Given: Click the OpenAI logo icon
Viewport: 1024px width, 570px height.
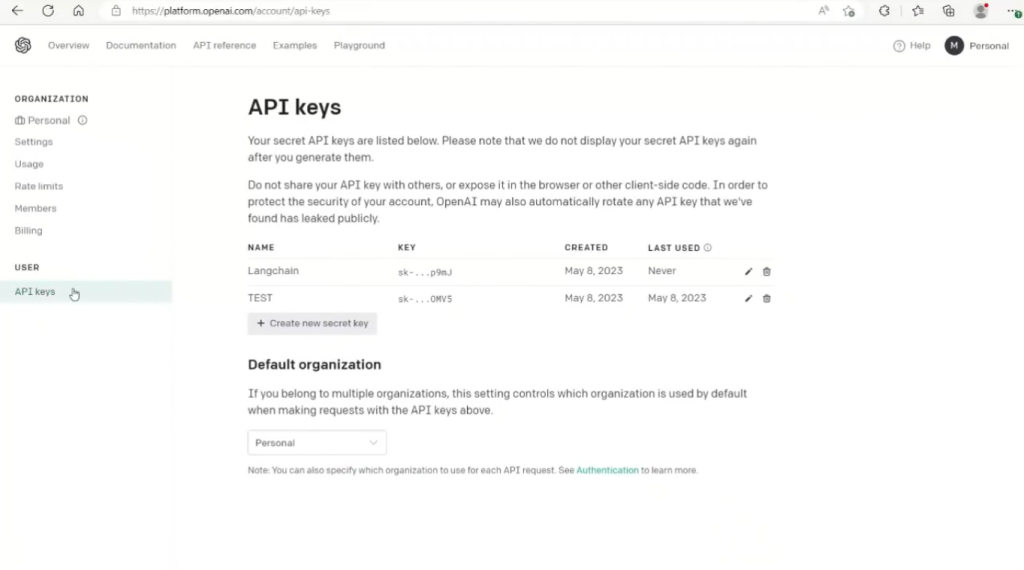Looking at the screenshot, I should click(23, 46).
